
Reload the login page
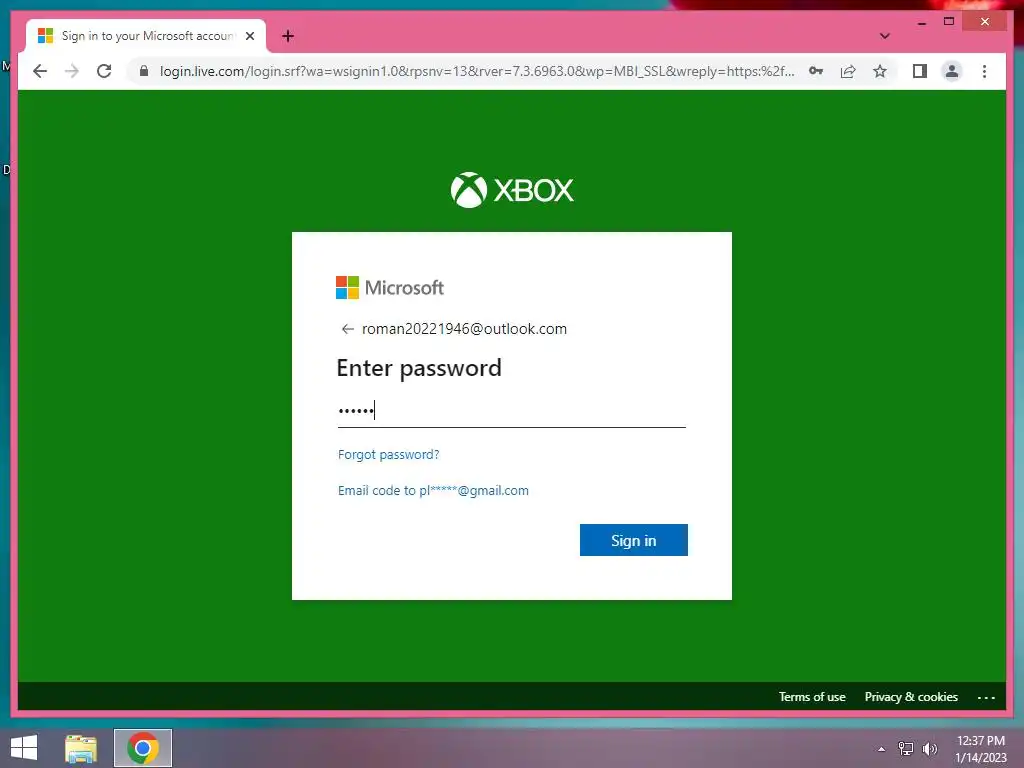coord(104,71)
